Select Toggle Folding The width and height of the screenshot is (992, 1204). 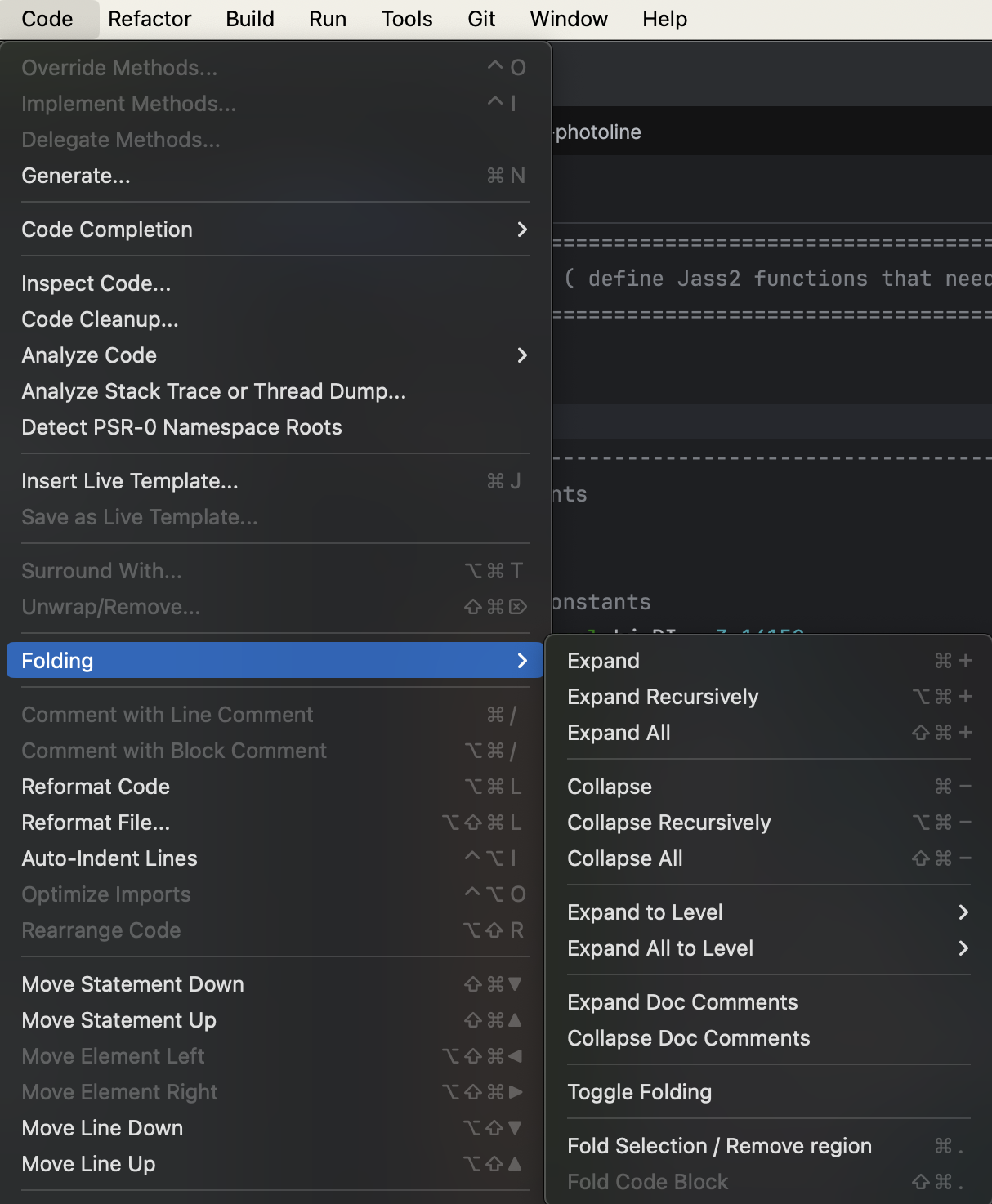coord(640,1092)
